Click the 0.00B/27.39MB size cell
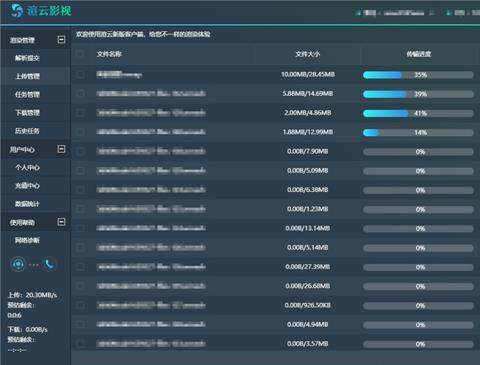 [307, 267]
